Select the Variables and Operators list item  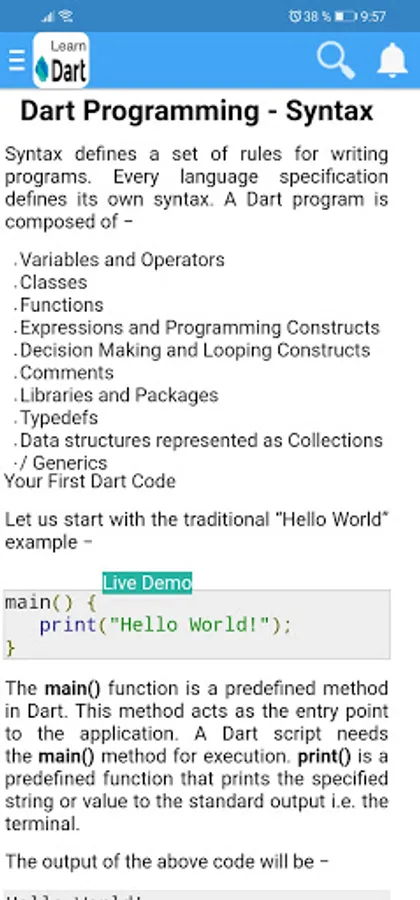tap(122, 259)
